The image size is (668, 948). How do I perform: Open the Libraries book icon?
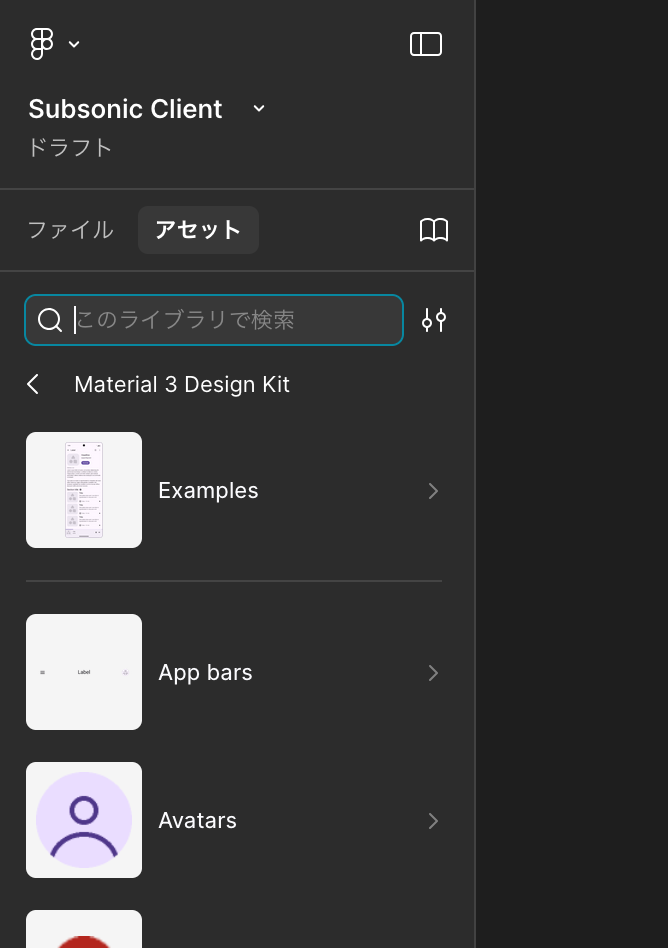(x=433, y=230)
